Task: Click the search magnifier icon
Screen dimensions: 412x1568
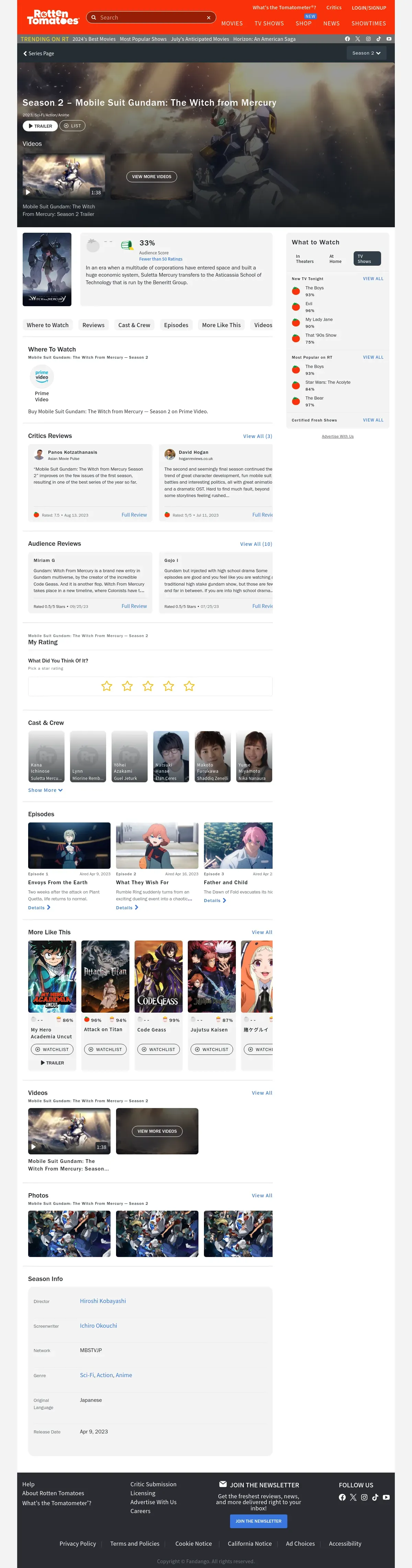Action: (94, 18)
